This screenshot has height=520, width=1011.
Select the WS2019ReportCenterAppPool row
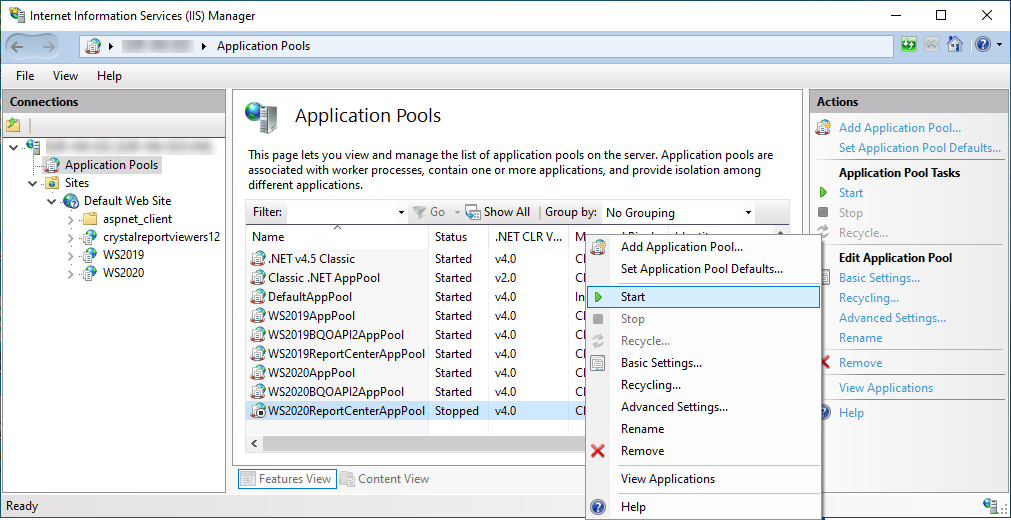[x=415, y=354]
